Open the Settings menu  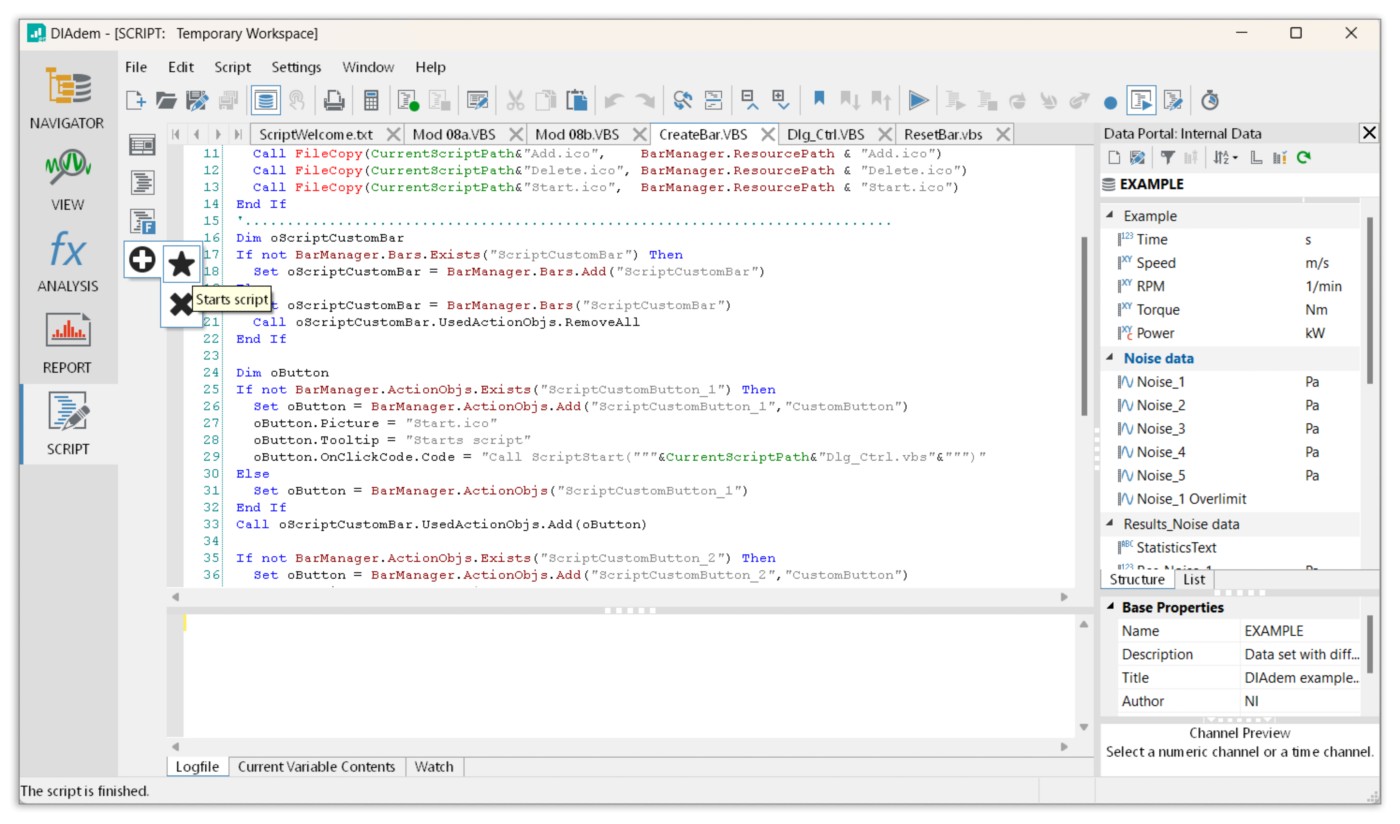(296, 67)
